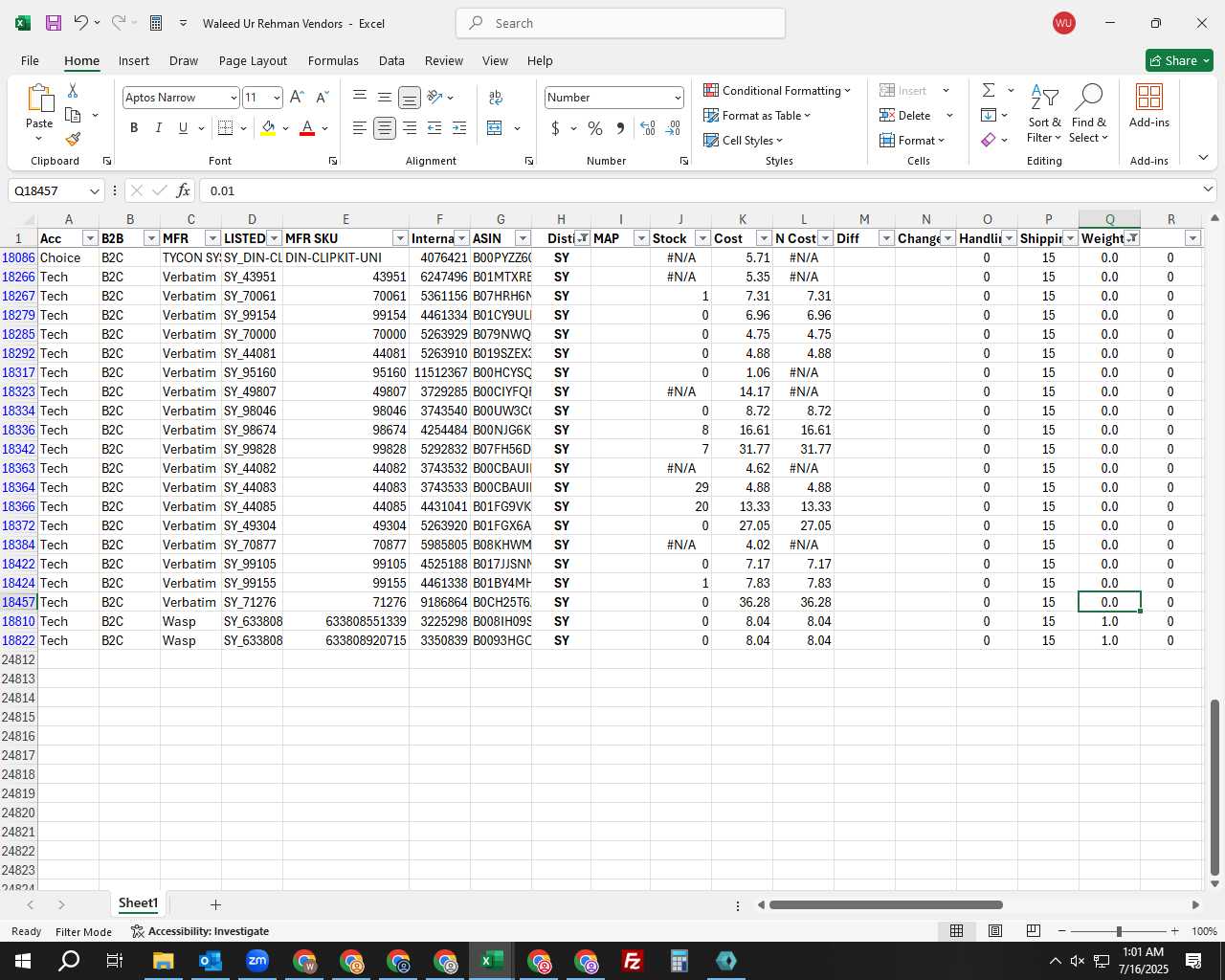1225x980 pixels.
Task: Click the Merge & Center icon
Action: click(495, 128)
